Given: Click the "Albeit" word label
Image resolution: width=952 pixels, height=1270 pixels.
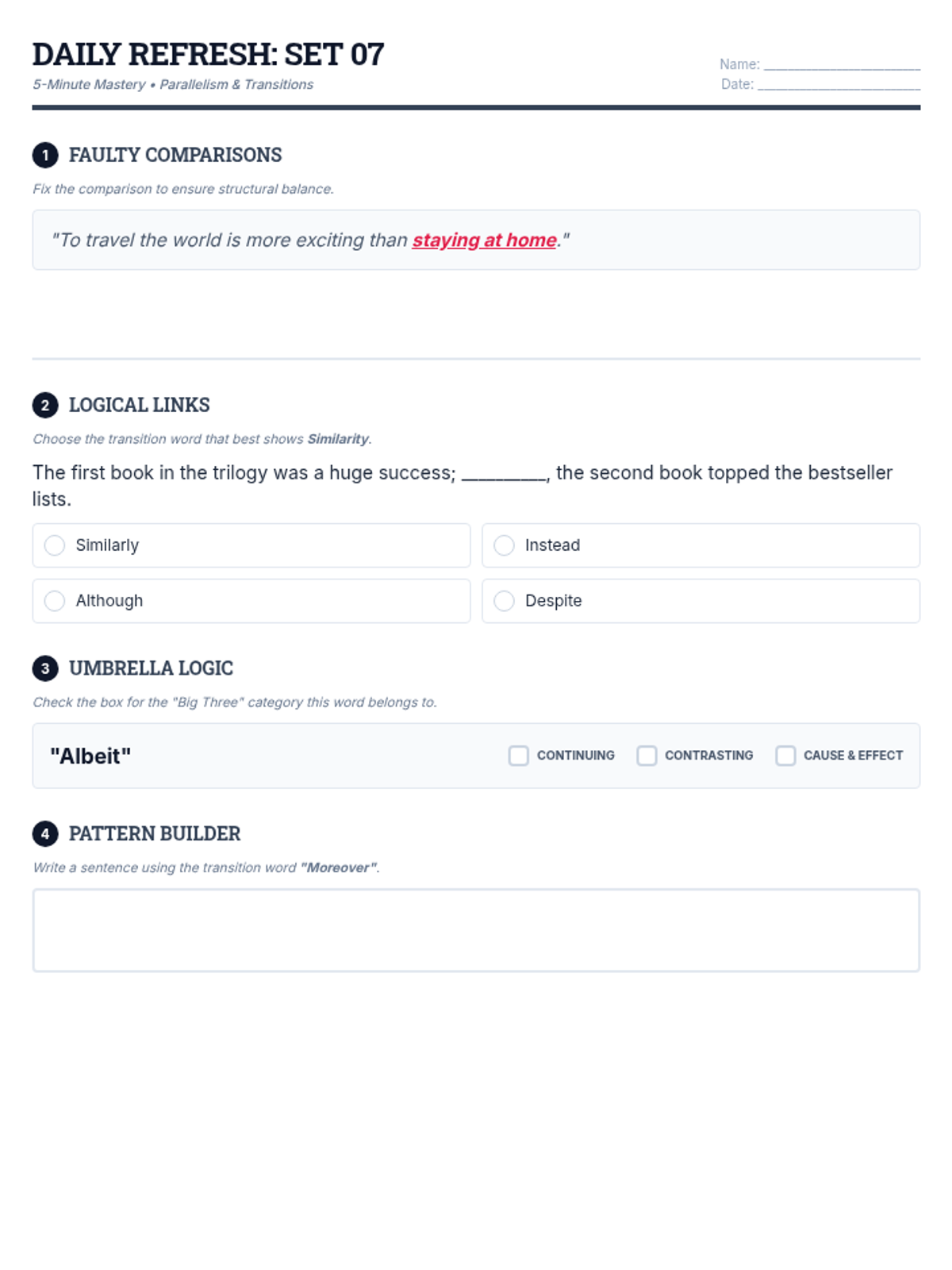Looking at the screenshot, I should click(x=90, y=756).
